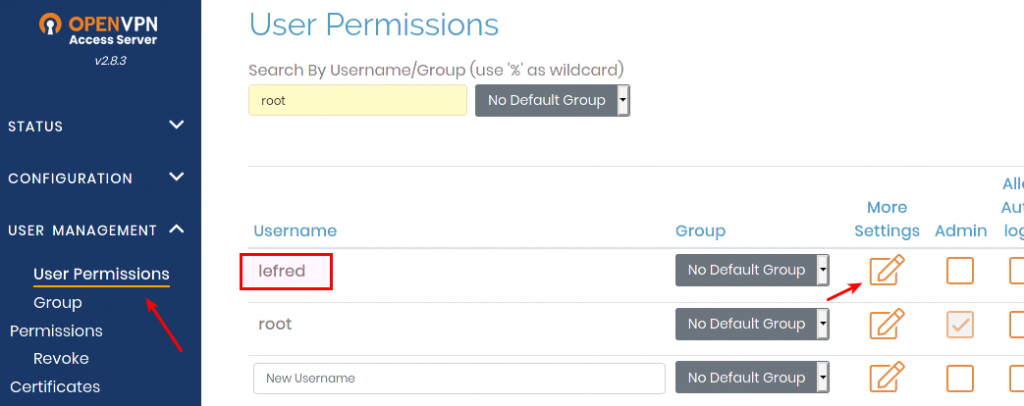Check Admin box for the new user row

point(960,378)
